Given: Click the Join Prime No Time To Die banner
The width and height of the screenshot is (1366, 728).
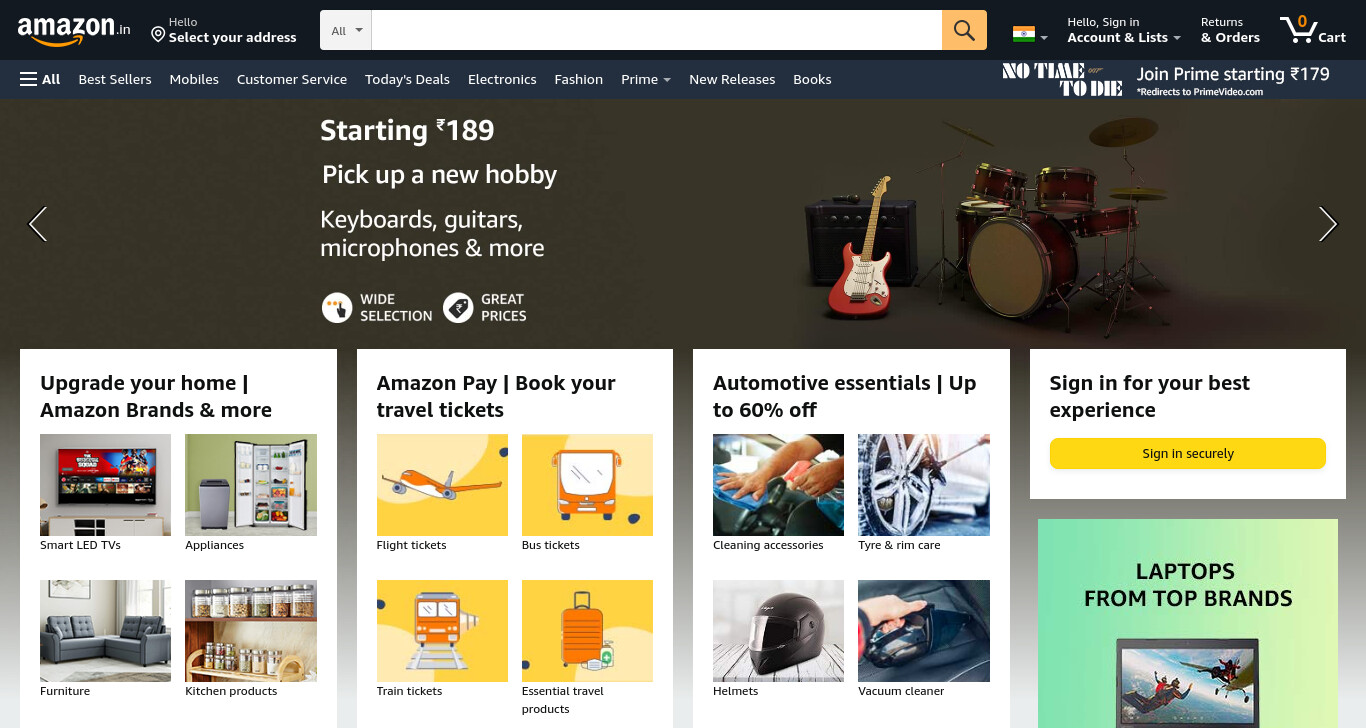Looking at the screenshot, I should 1166,79.
